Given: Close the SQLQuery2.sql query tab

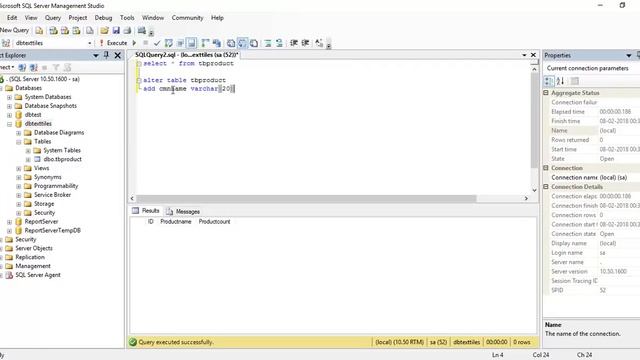Looking at the screenshot, I should point(533,55).
